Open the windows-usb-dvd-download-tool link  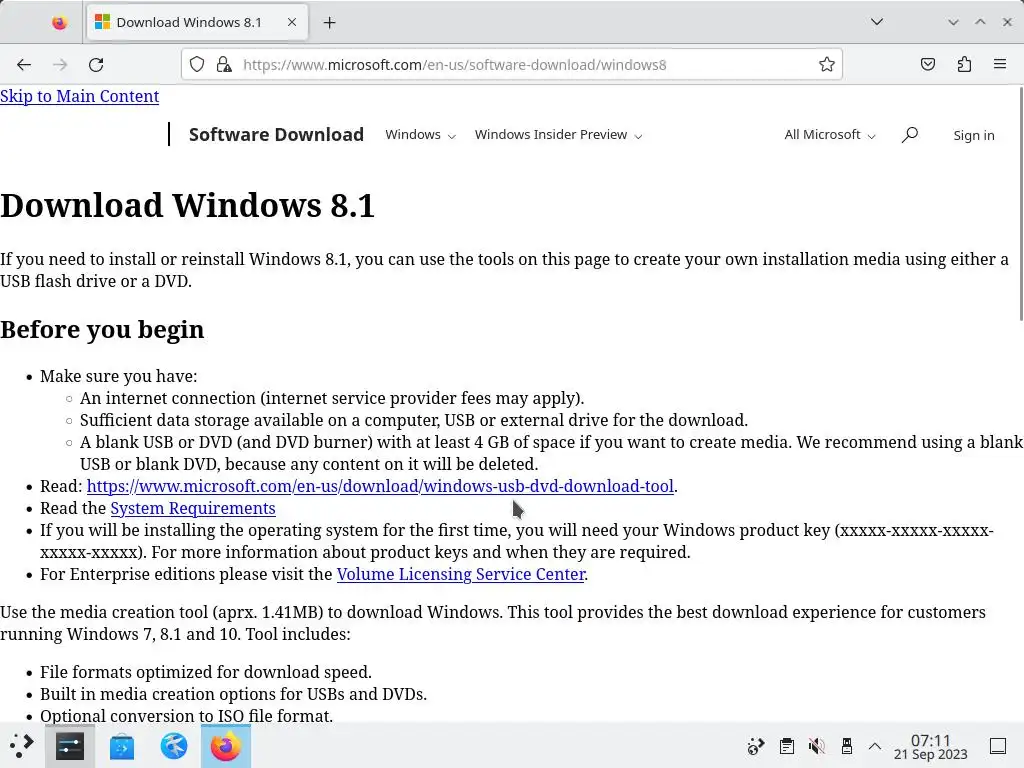[x=380, y=487]
